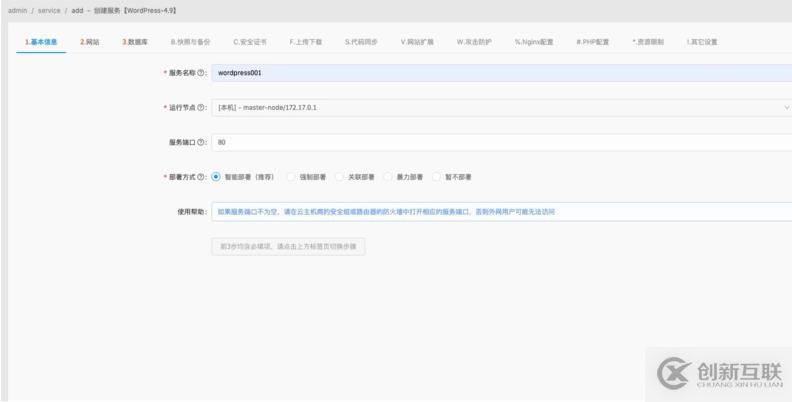The height and width of the screenshot is (402, 792).
Task: Click dropdown arrow at end of 运行节点 field
Action: 786,108
